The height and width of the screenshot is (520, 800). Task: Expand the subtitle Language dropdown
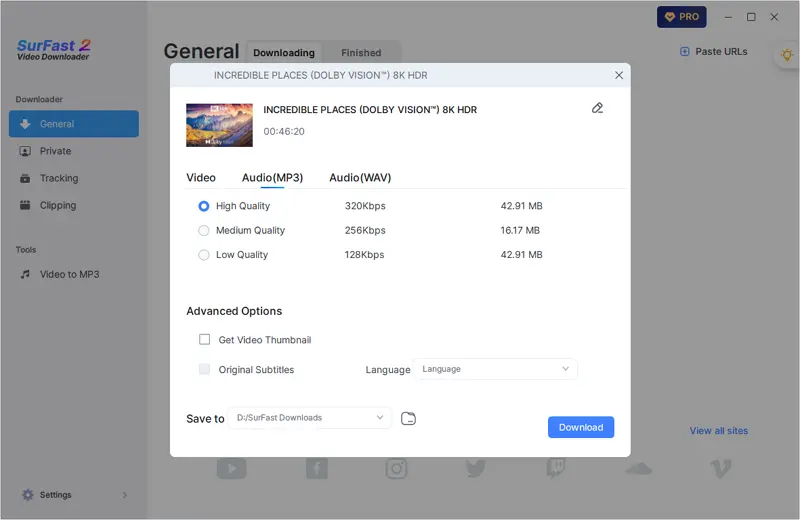pyautogui.click(x=495, y=369)
